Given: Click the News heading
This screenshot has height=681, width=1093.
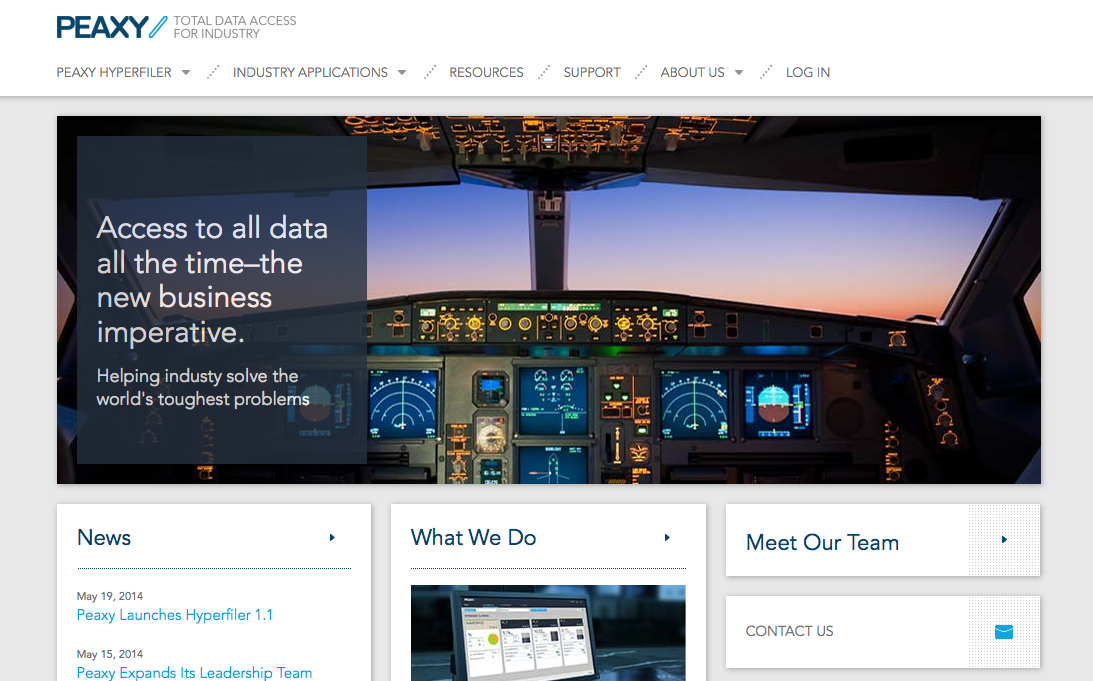Looking at the screenshot, I should coord(104,538).
